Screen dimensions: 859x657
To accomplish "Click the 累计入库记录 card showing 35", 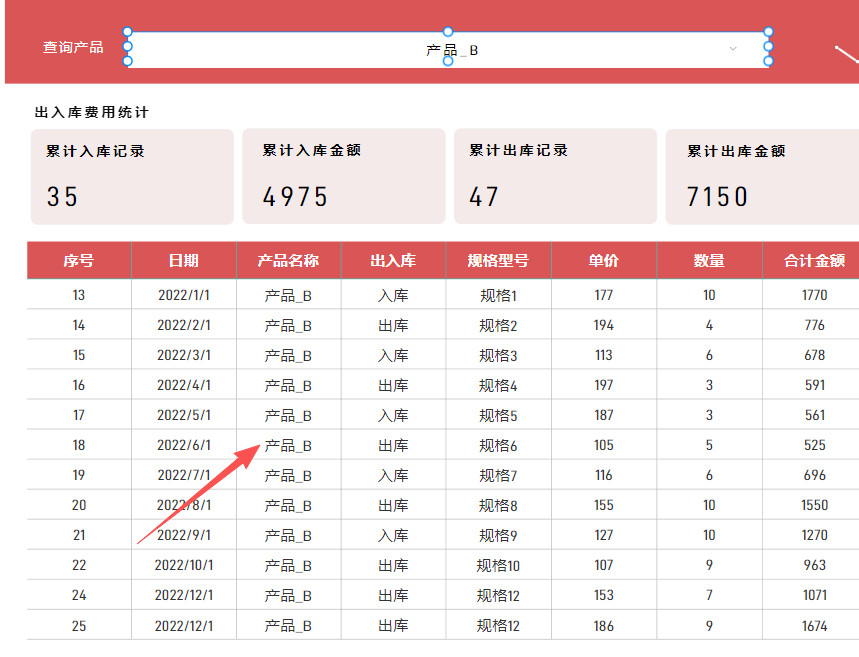I will coord(132,176).
